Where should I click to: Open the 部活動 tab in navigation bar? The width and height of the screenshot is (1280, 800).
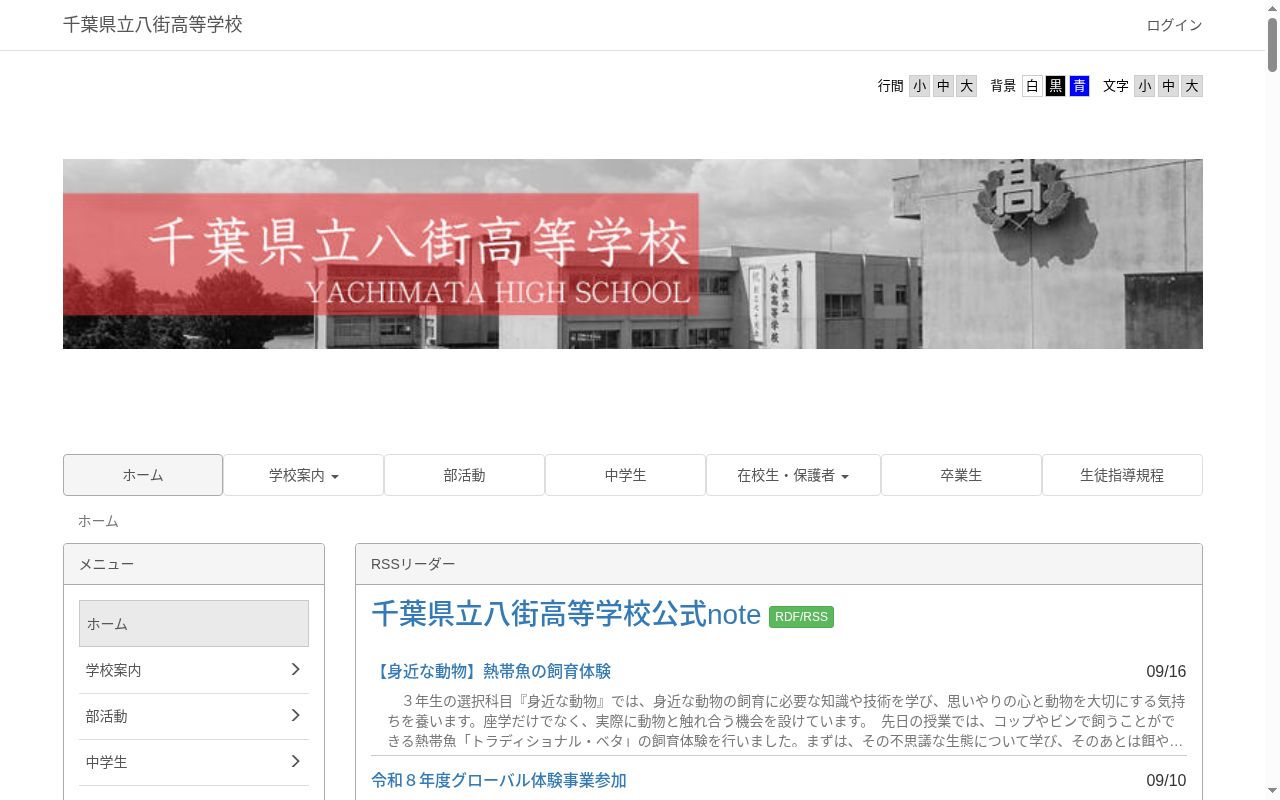pyautogui.click(x=465, y=475)
